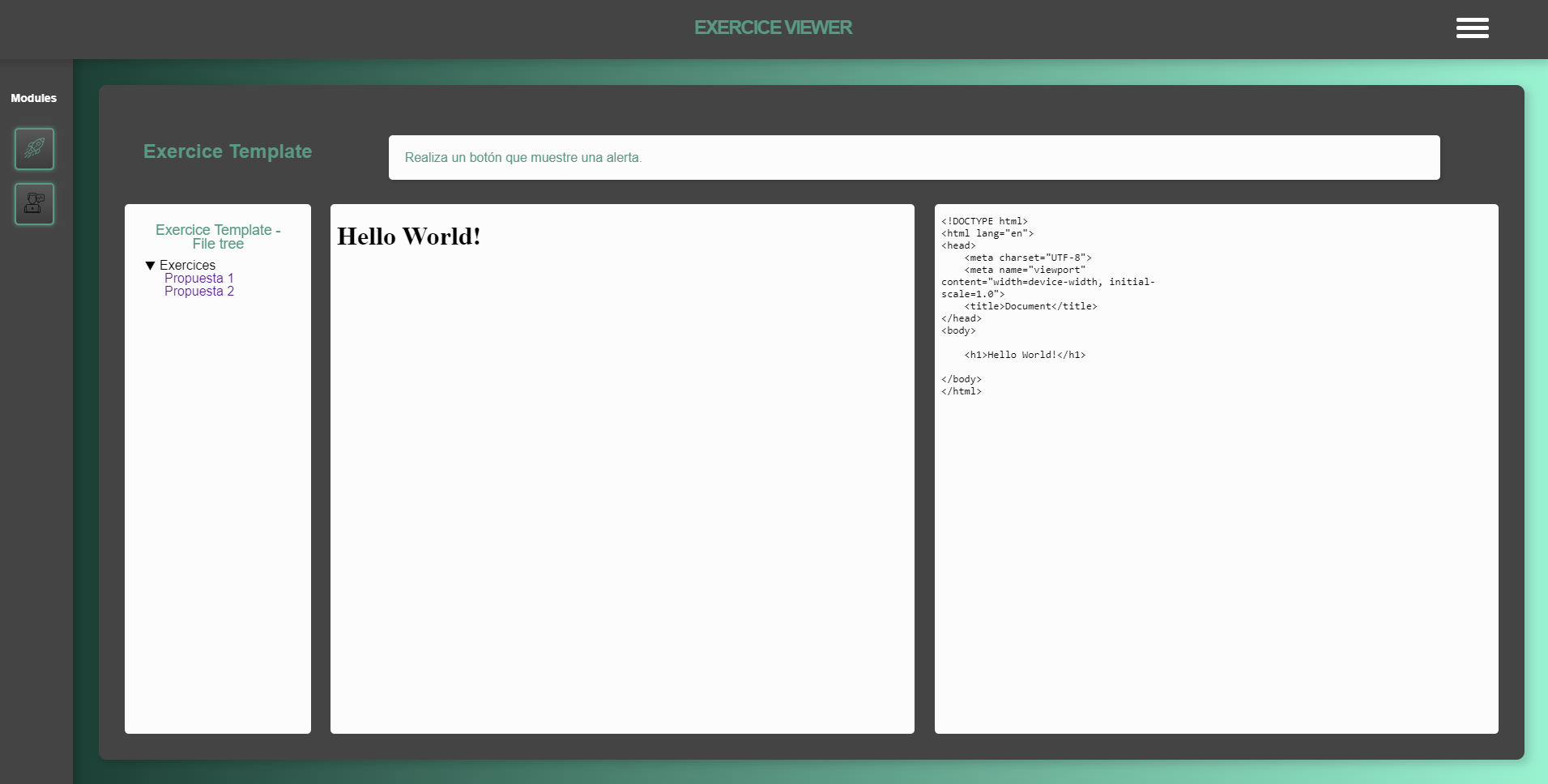The image size is (1548, 784).
Task: Open the Propuesta 2 link
Action: click(x=199, y=292)
